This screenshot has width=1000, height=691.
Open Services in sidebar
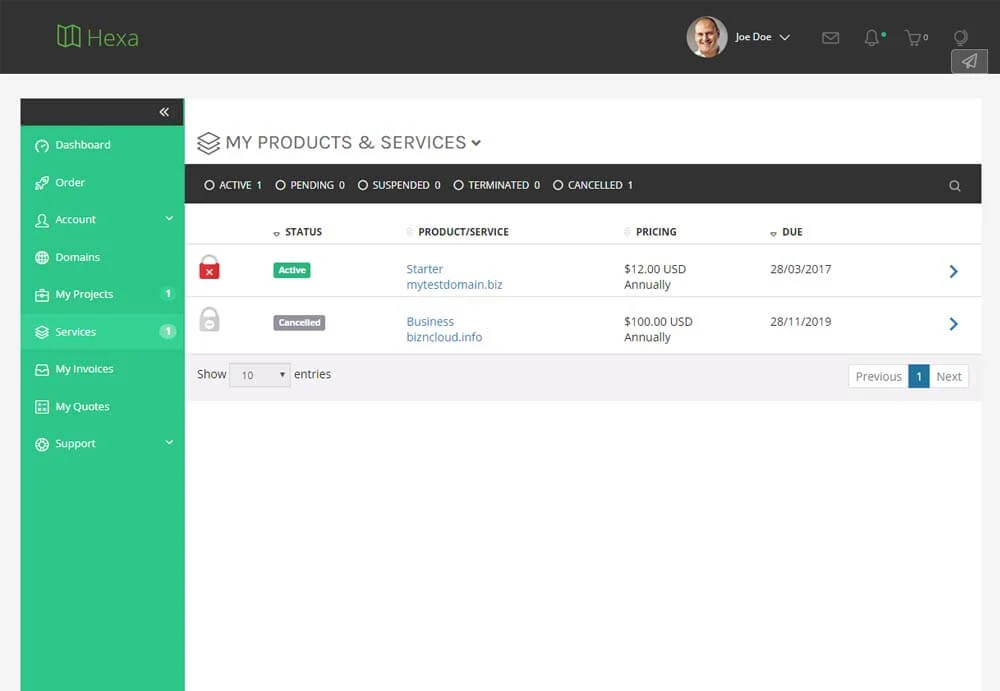coord(102,332)
